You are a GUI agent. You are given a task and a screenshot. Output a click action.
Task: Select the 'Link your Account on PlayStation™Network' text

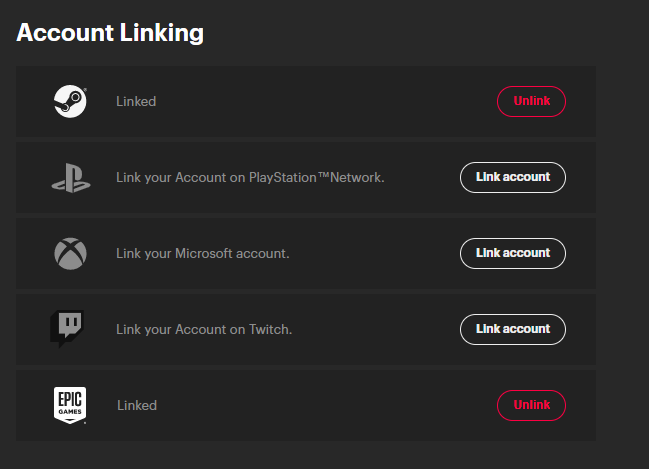[x=250, y=178]
